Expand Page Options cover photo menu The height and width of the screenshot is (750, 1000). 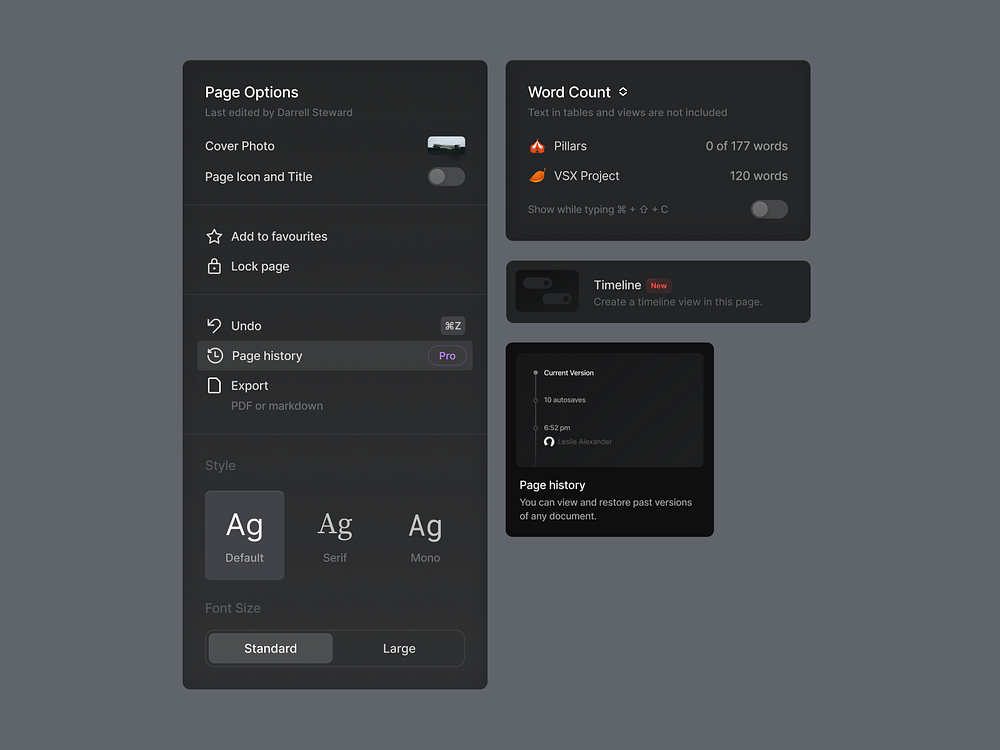point(444,146)
